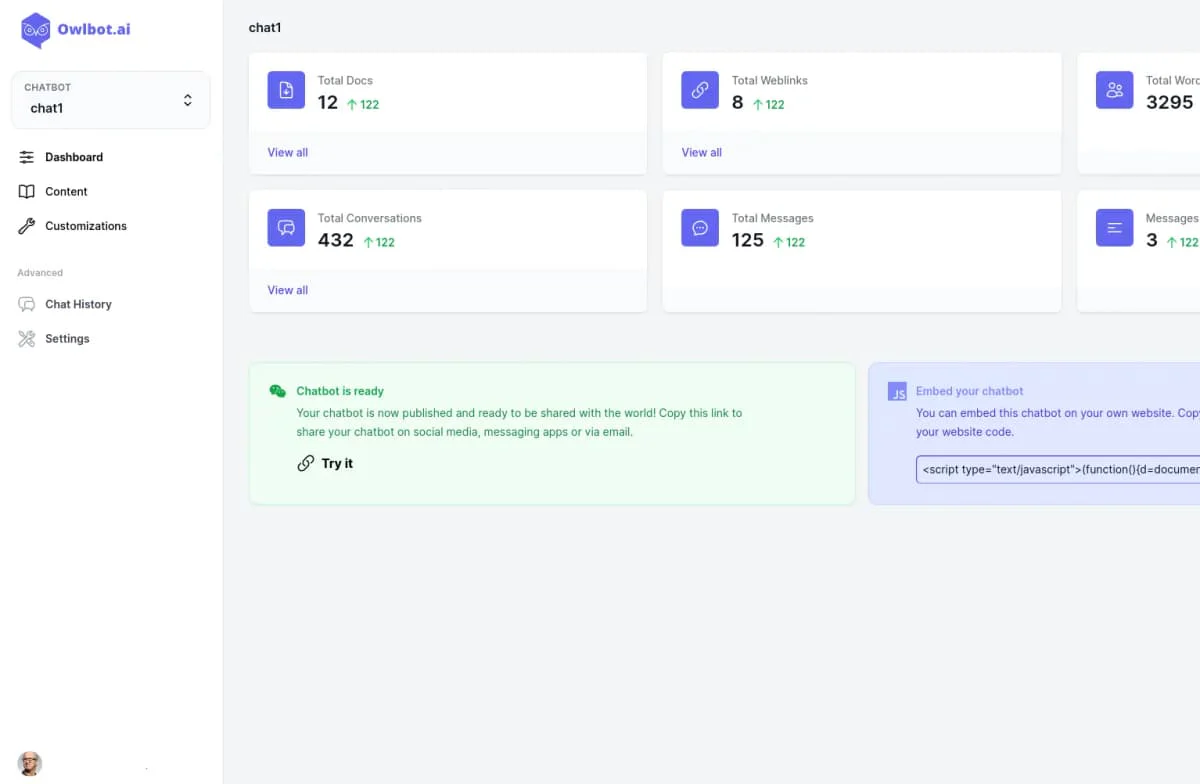Click the JS embed badge icon
The height and width of the screenshot is (784, 1200).
pyautogui.click(x=897, y=391)
